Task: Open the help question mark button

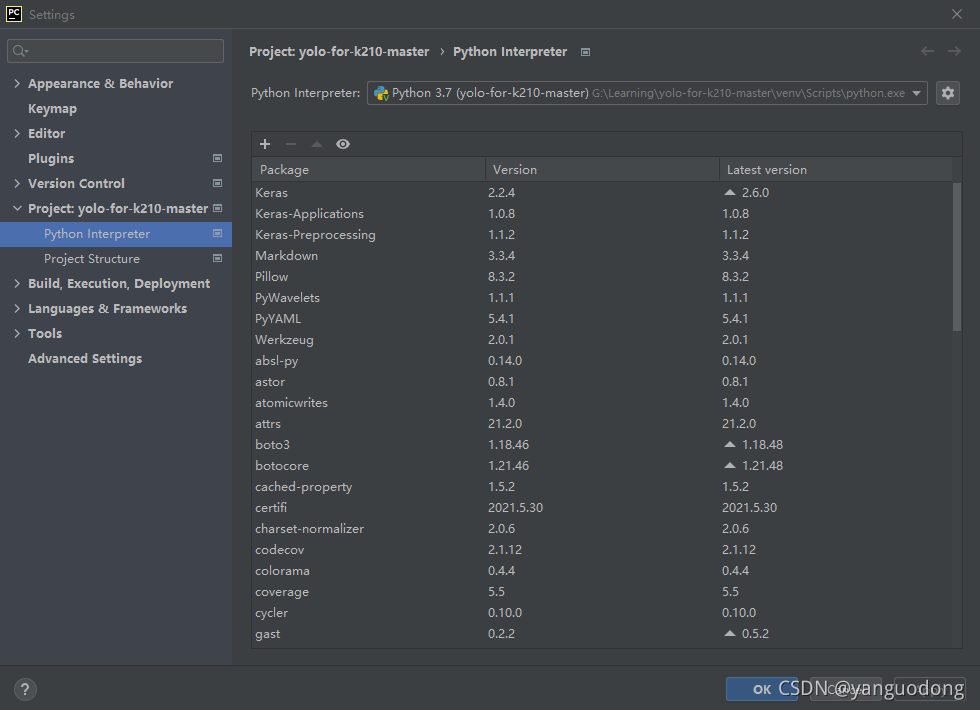Action: [25, 689]
